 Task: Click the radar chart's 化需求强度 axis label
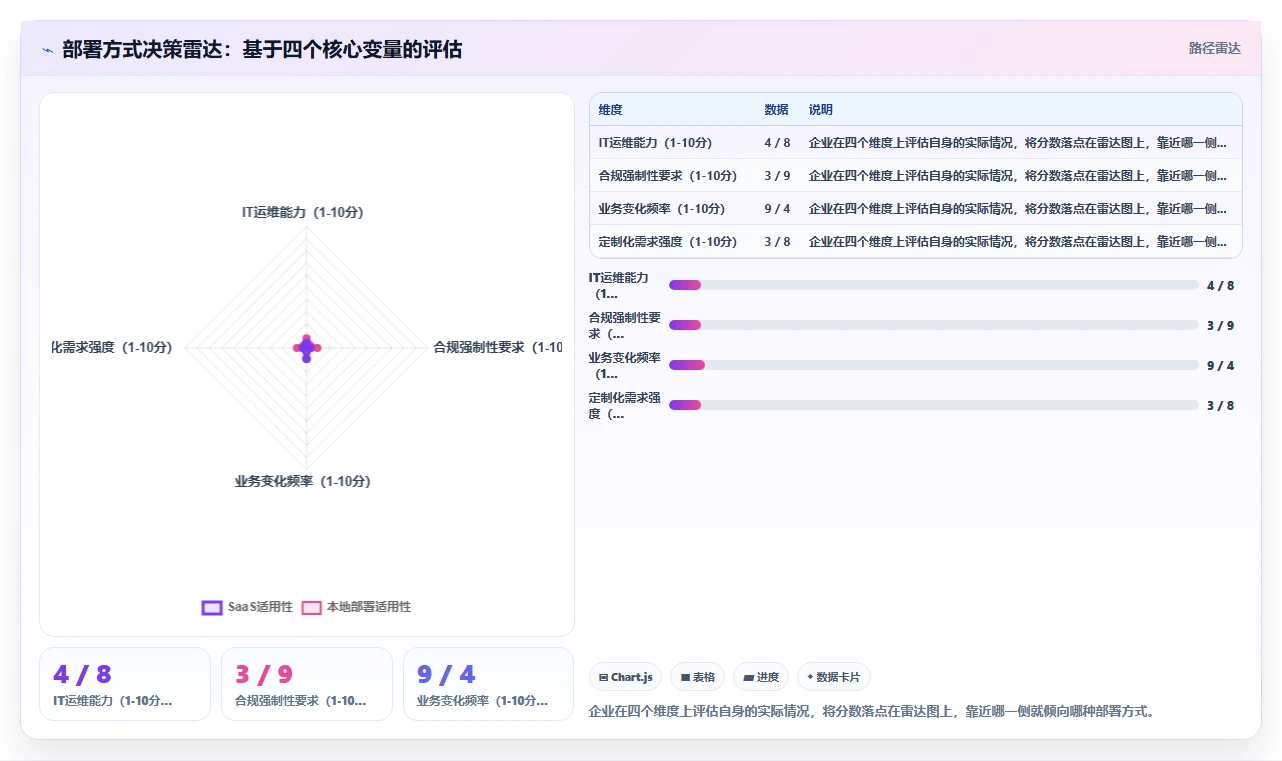[x=112, y=347]
